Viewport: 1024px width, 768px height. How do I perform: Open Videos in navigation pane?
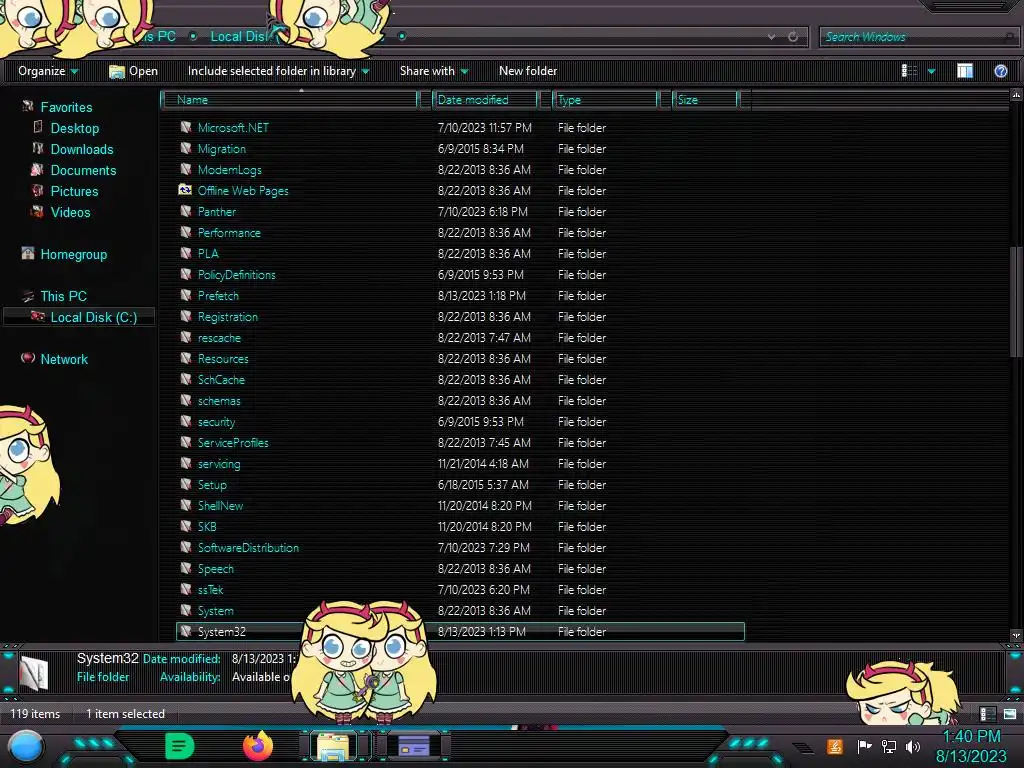tap(70, 212)
